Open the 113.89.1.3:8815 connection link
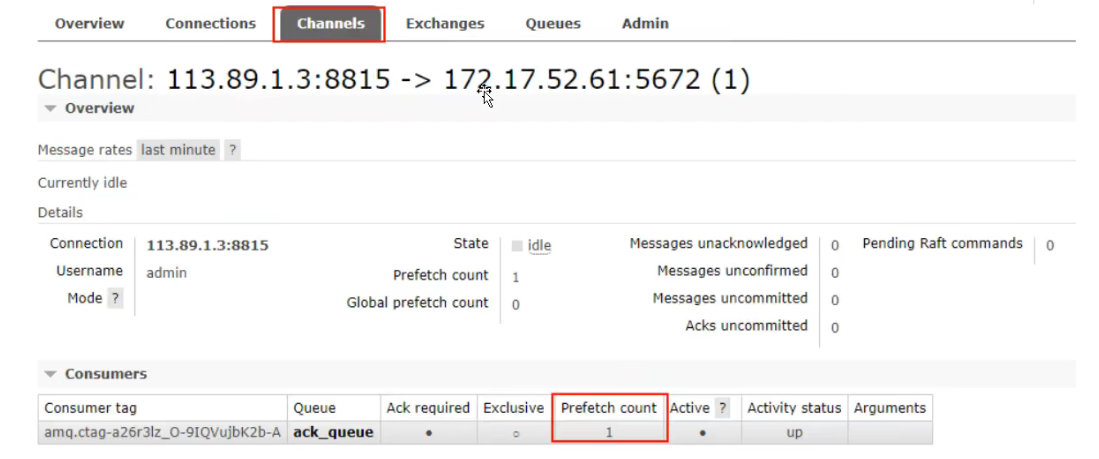The height and width of the screenshot is (459, 1099). point(207,245)
